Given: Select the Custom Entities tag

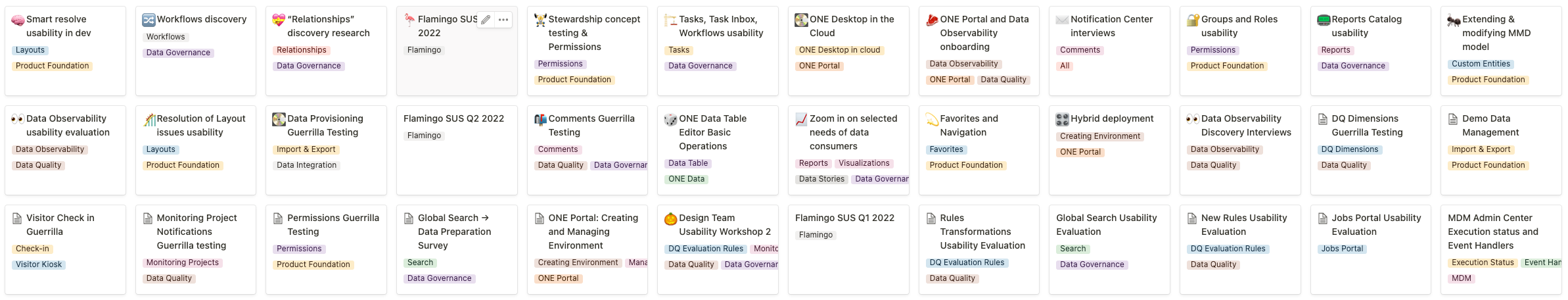Looking at the screenshot, I should coord(1481,64).
